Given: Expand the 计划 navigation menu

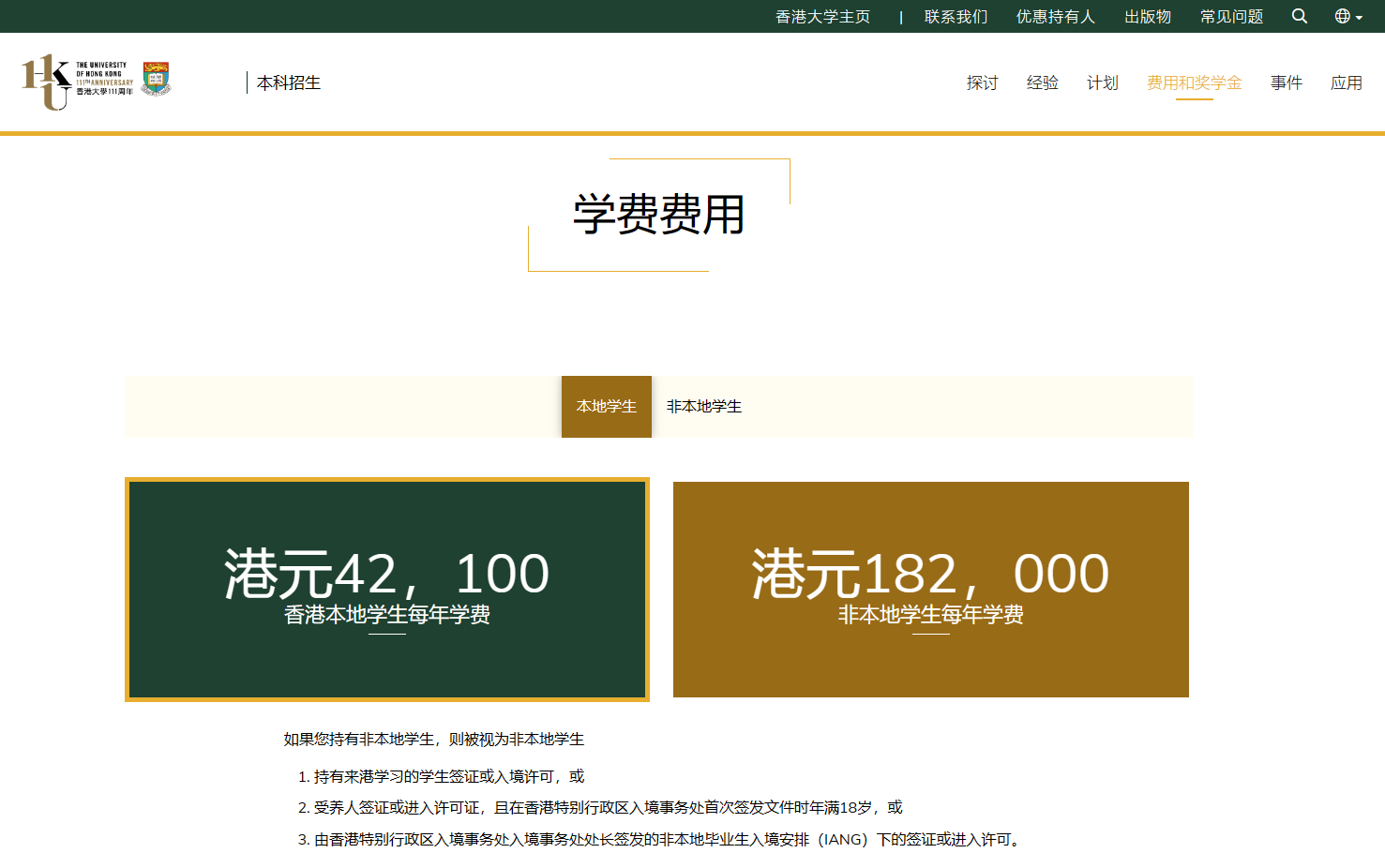Looking at the screenshot, I should [1102, 82].
